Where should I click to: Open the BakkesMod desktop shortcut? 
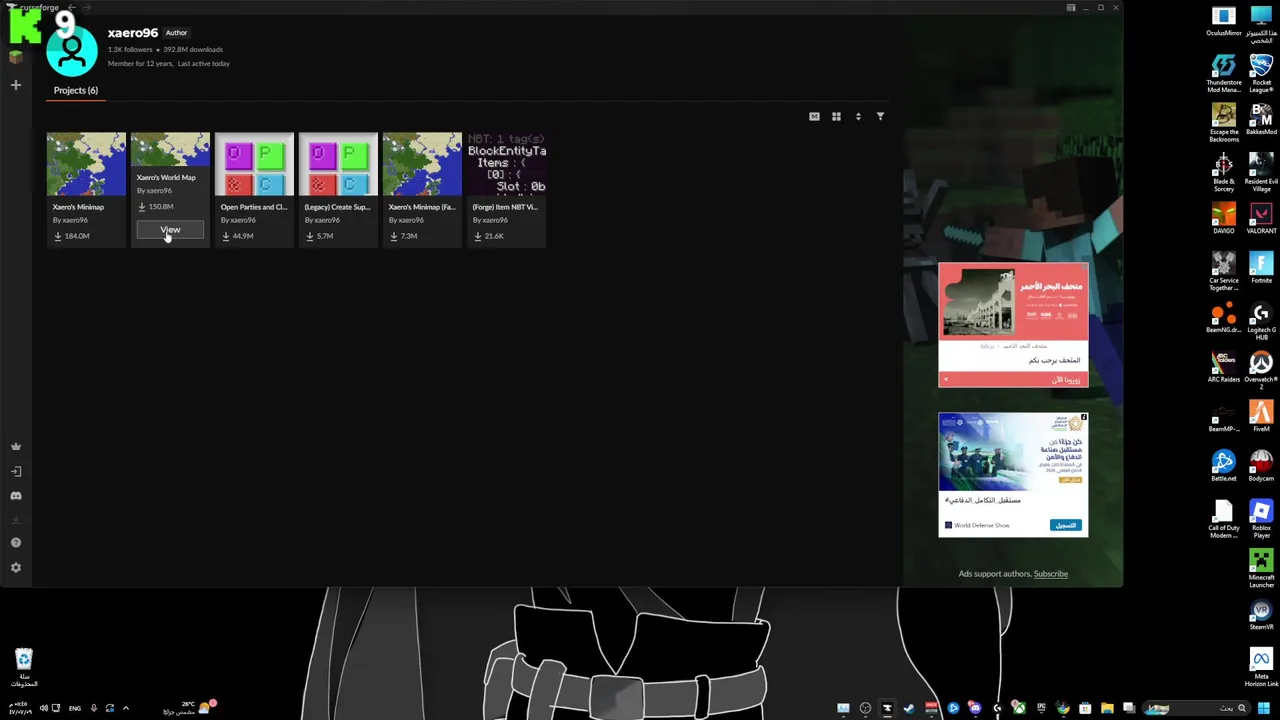point(1261,120)
